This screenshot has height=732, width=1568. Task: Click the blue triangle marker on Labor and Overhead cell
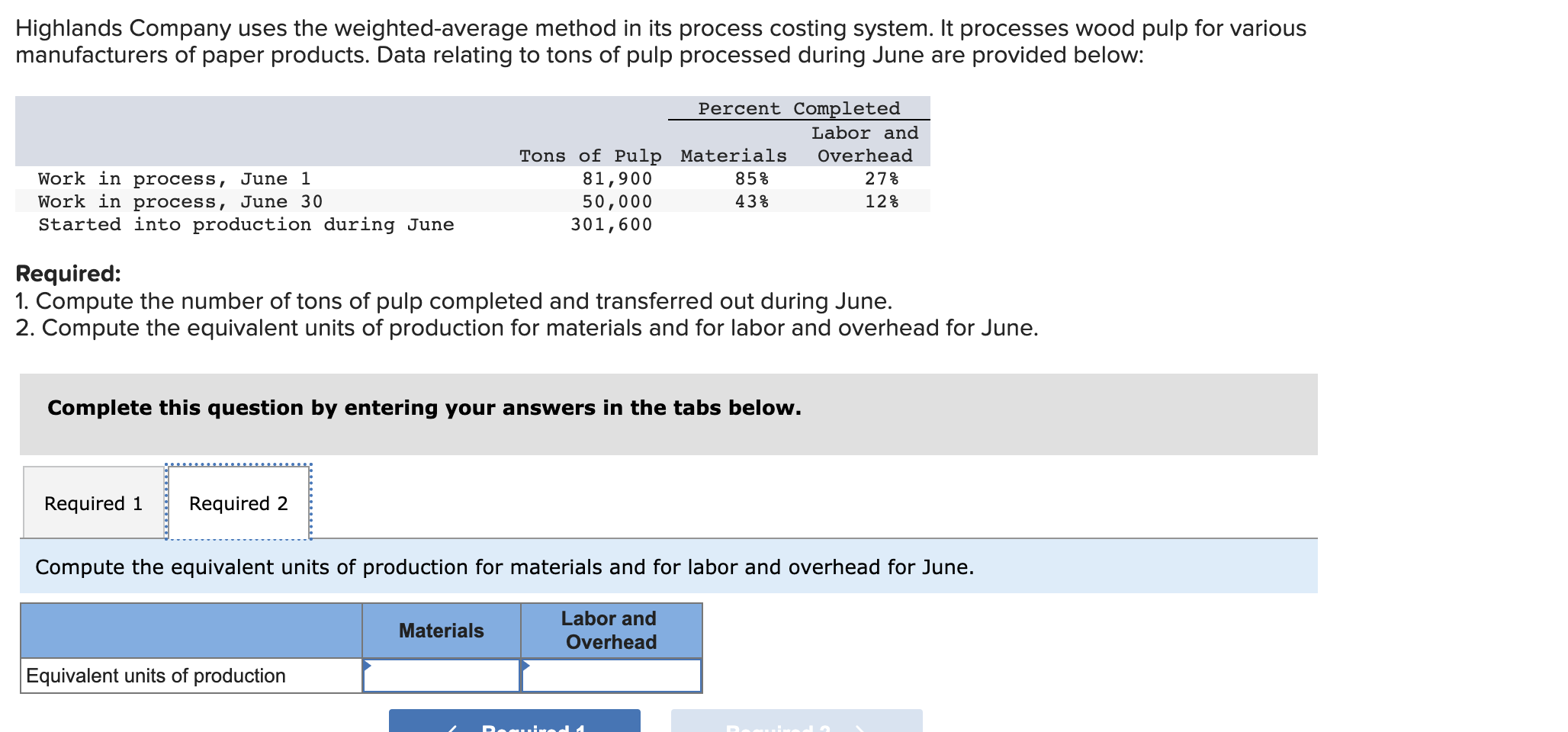(x=527, y=666)
